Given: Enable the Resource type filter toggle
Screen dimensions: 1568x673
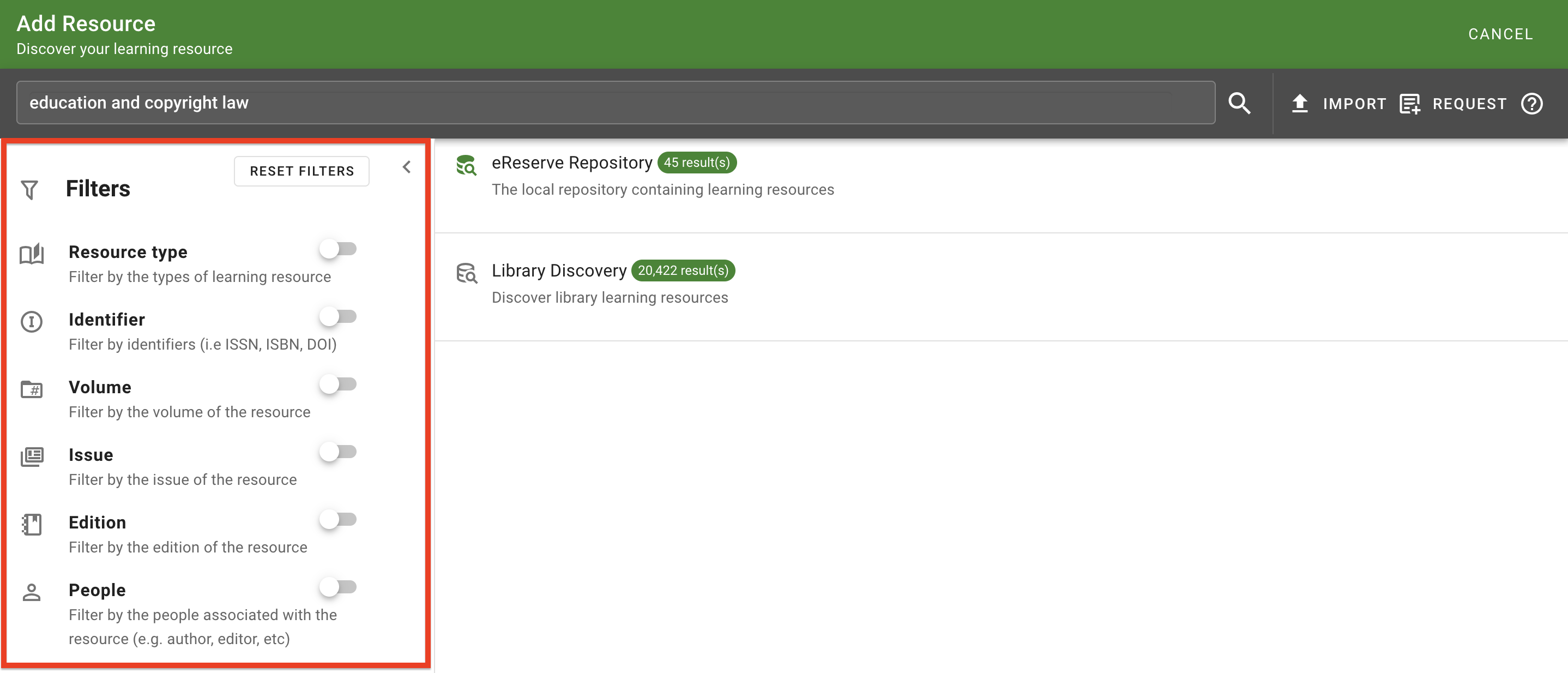Looking at the screenshot, I should coord(339,249).
